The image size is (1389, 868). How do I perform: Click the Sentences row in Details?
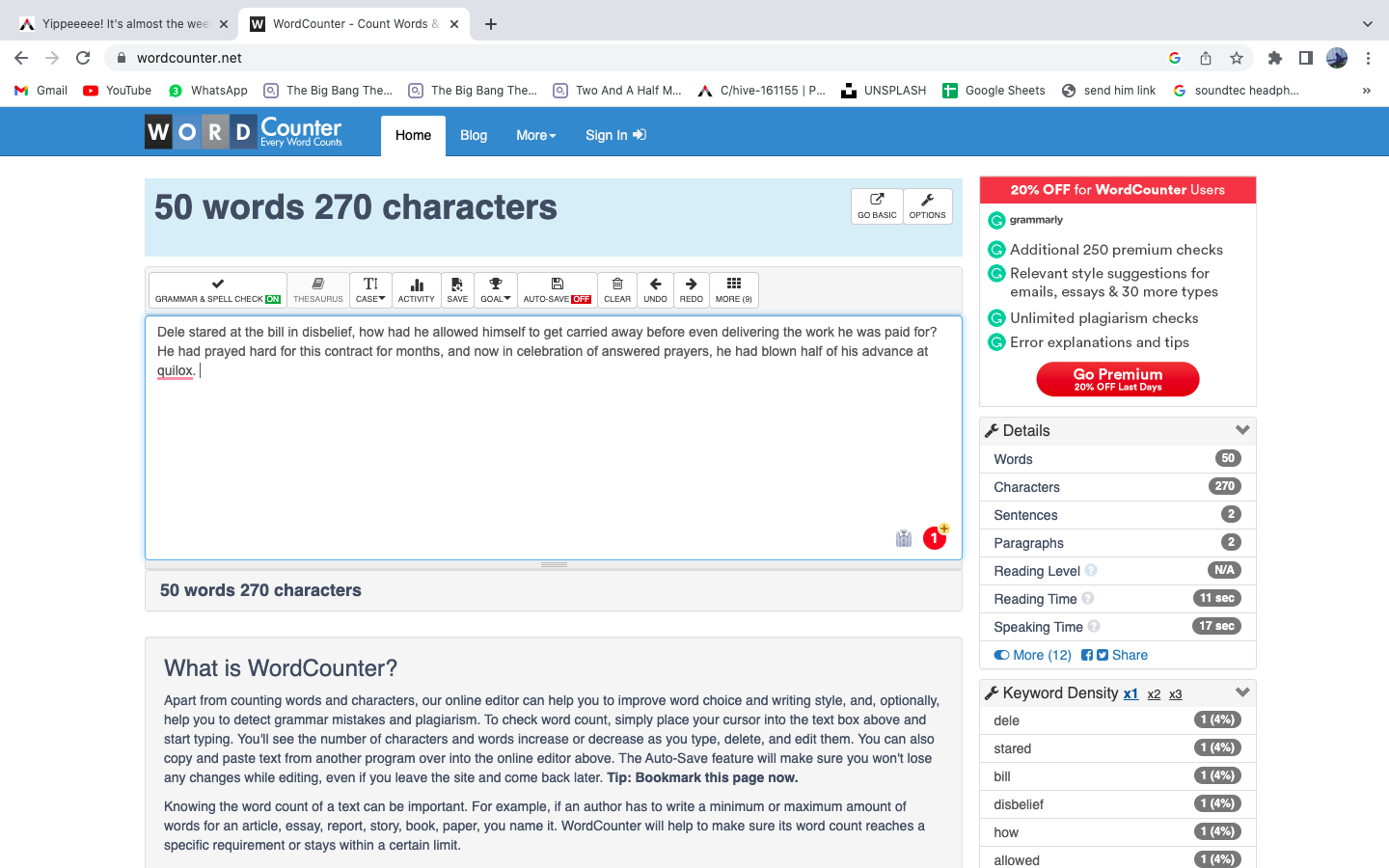tap(1118, 515)
